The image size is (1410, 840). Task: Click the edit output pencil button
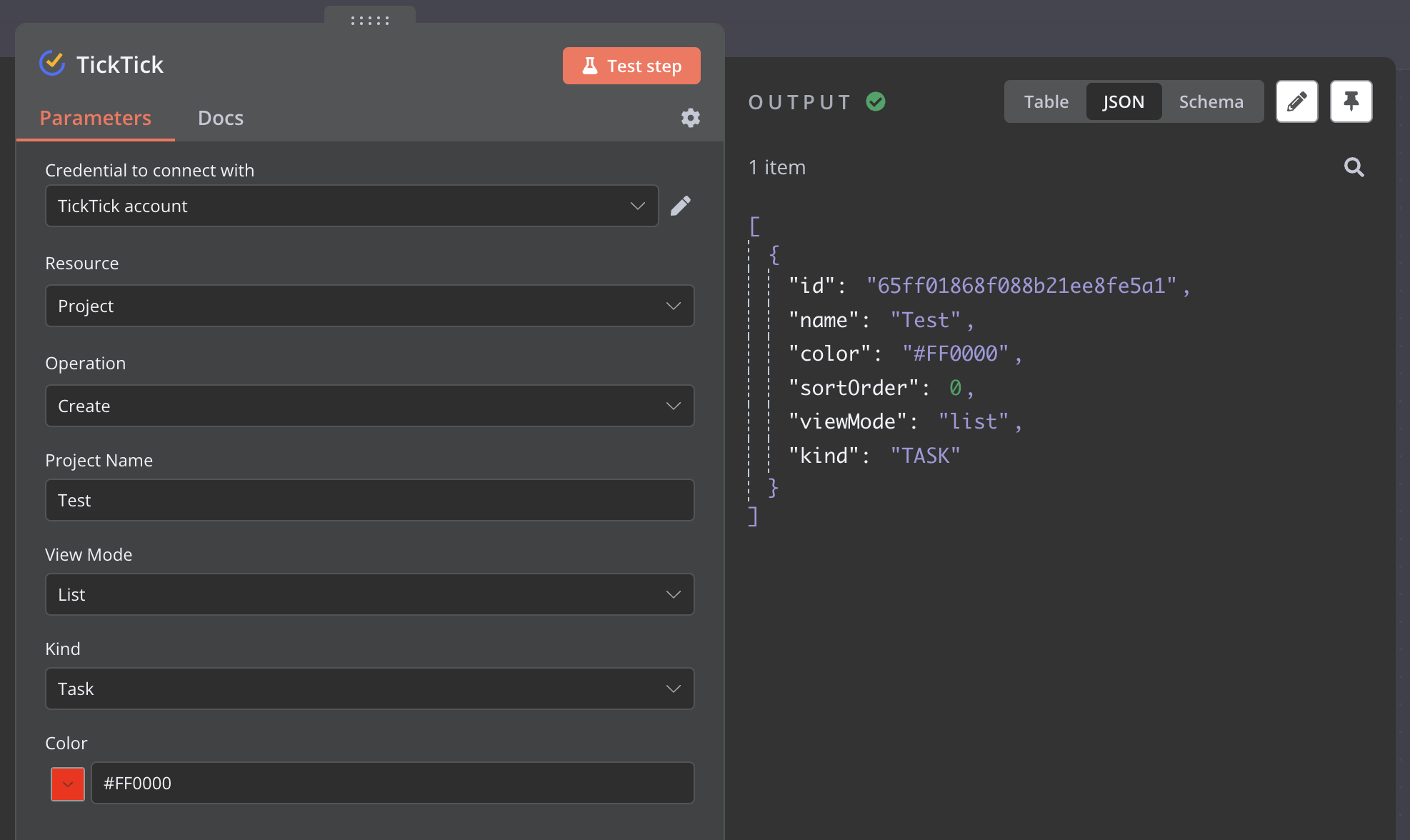(x=1297, y=101)
